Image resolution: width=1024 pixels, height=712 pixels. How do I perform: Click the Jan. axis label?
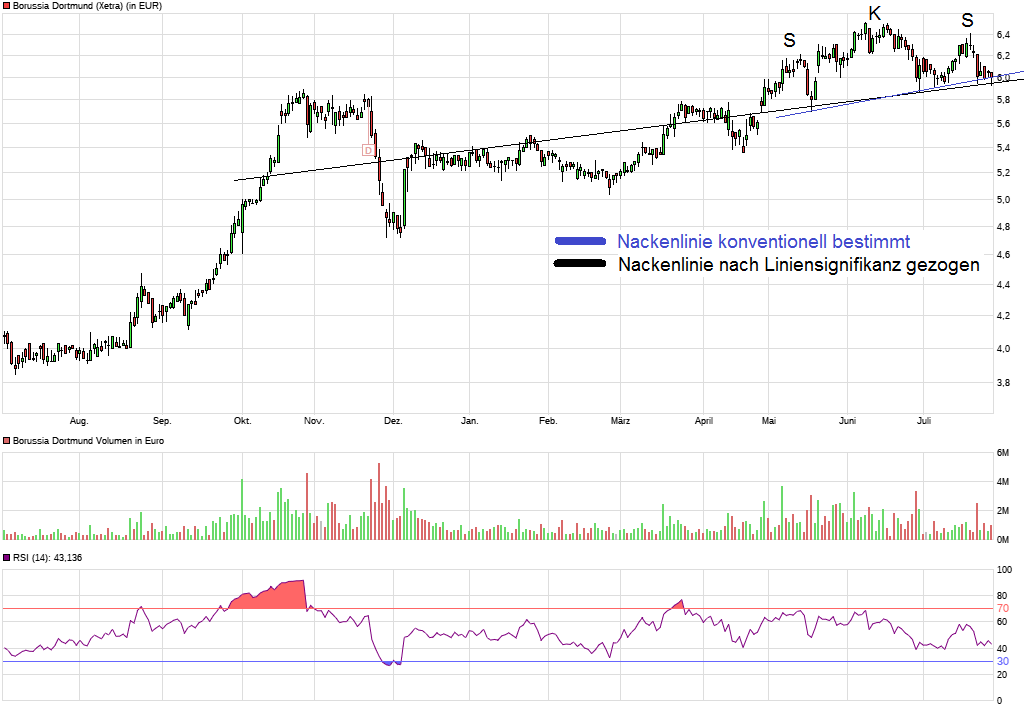click(x=470, y=421)
